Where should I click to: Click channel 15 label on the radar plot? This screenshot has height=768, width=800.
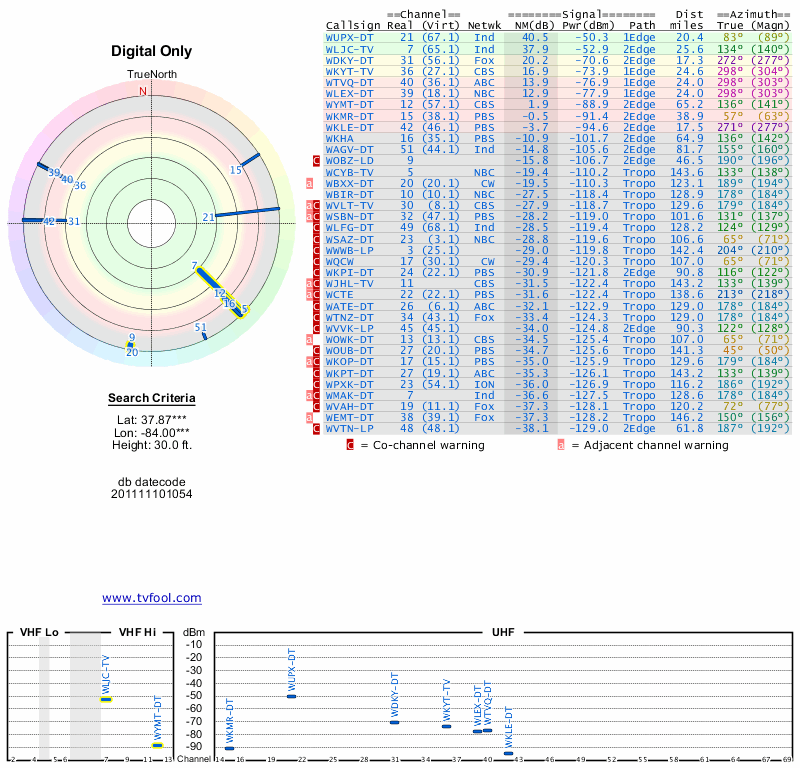(x=236, y=170)
